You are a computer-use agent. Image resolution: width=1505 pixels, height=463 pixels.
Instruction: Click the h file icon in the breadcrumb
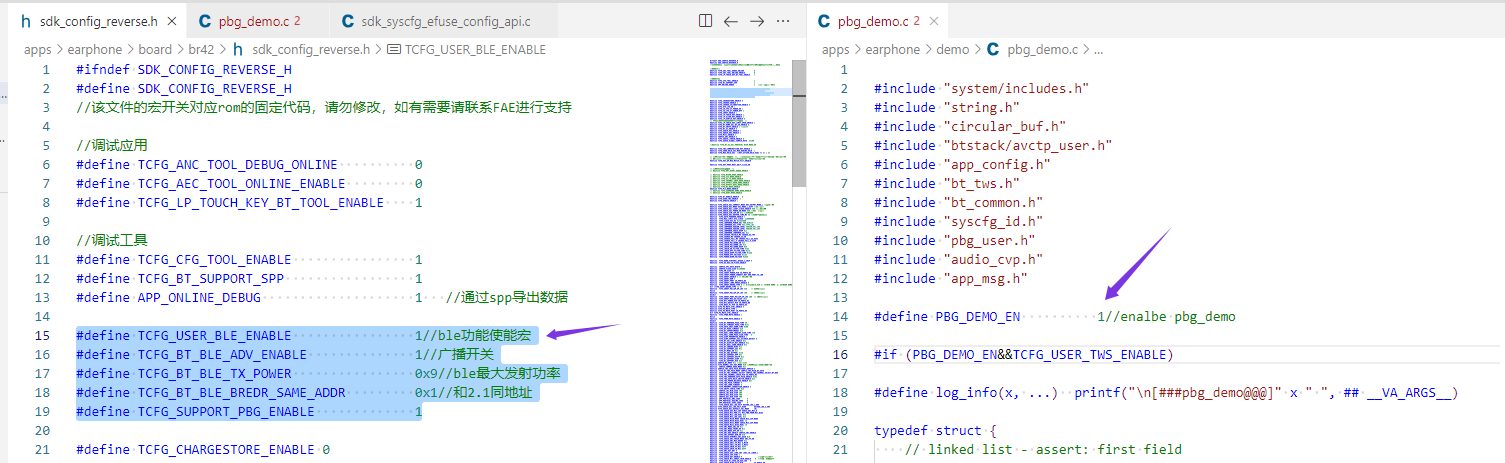[238, 49]
